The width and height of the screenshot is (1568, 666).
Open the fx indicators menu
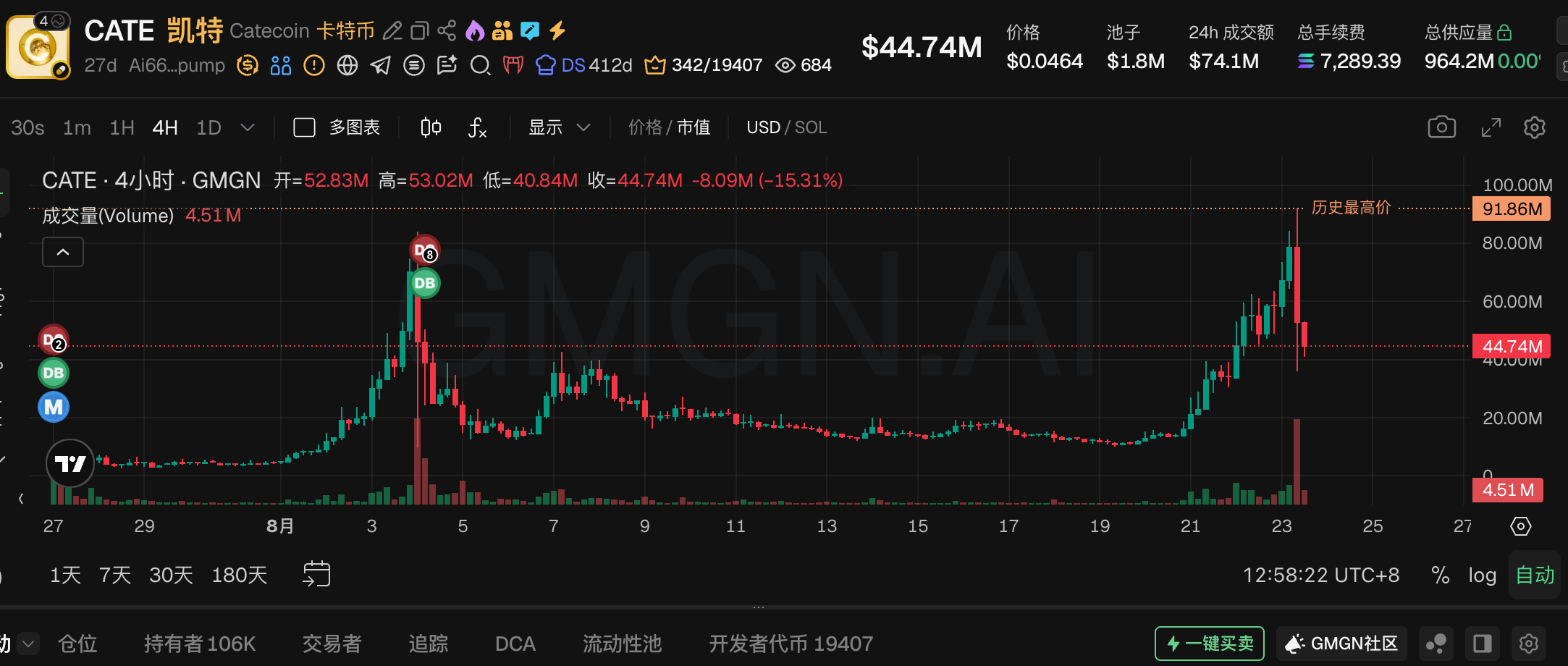[x=477, y=128]
